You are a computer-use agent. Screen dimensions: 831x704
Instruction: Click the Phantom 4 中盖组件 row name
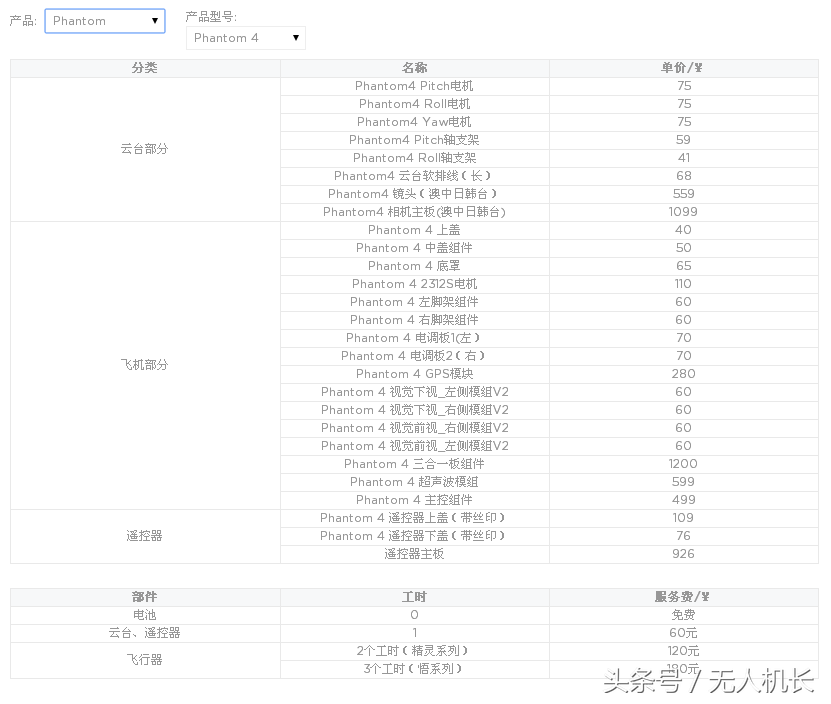point(414,248)
